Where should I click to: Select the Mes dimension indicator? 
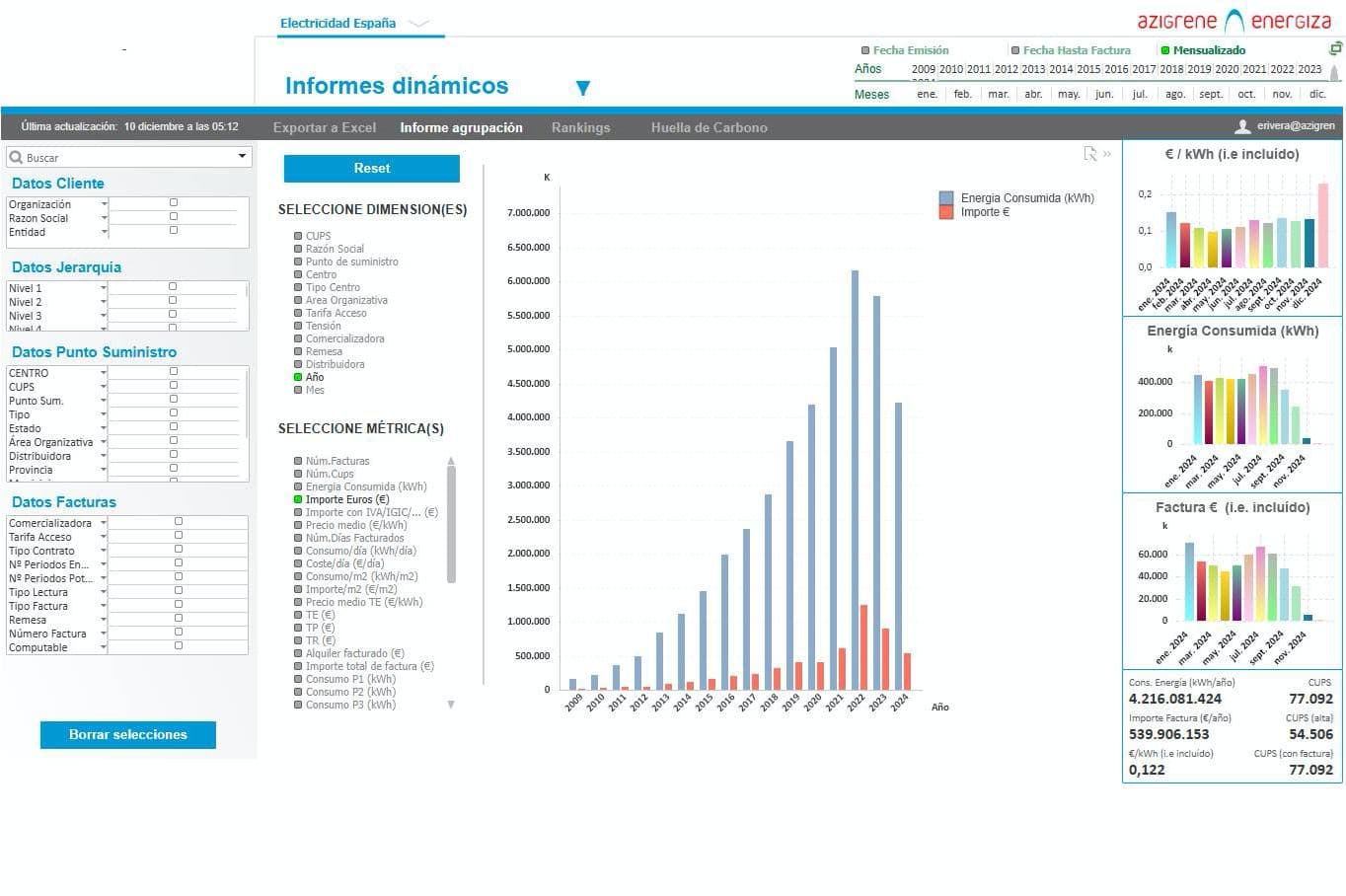tap(298, 390)
